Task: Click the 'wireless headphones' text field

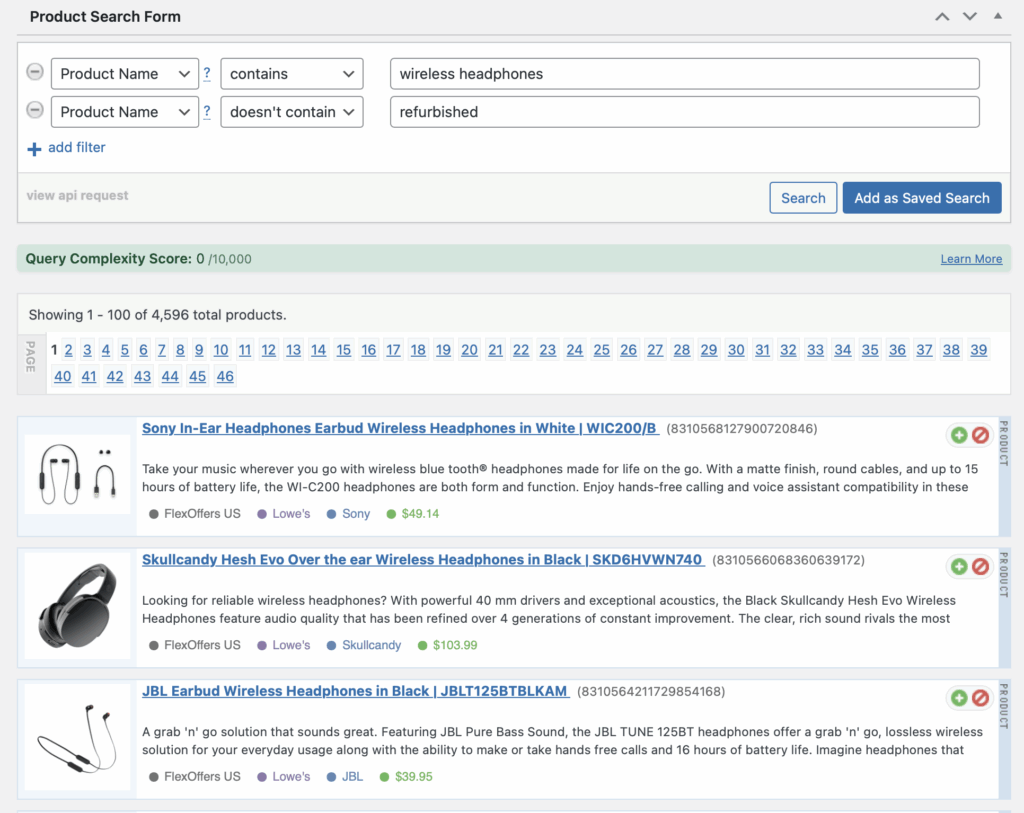Action: click(x=684, y=74)
